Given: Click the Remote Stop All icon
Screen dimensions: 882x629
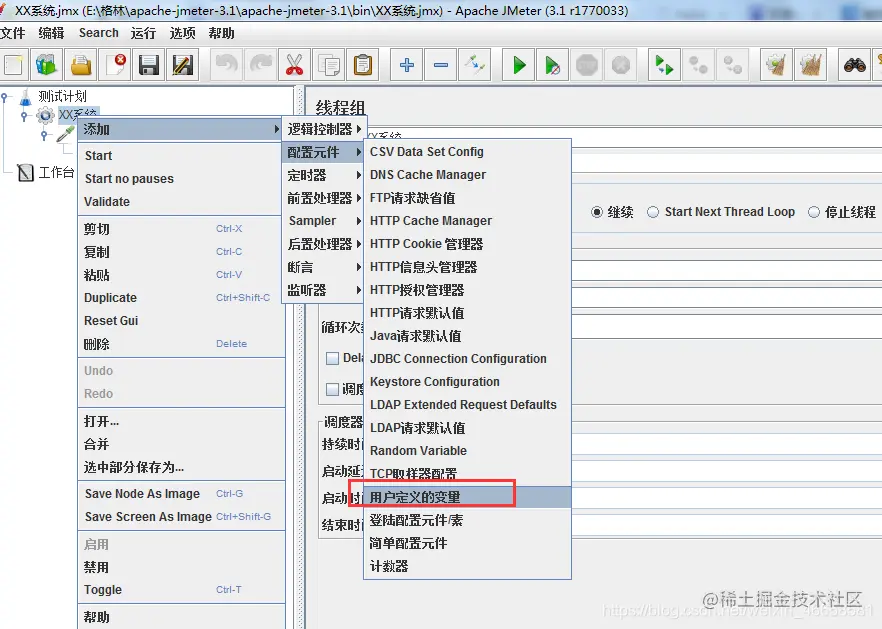Looking at the screenshot, I should point(699,65).
